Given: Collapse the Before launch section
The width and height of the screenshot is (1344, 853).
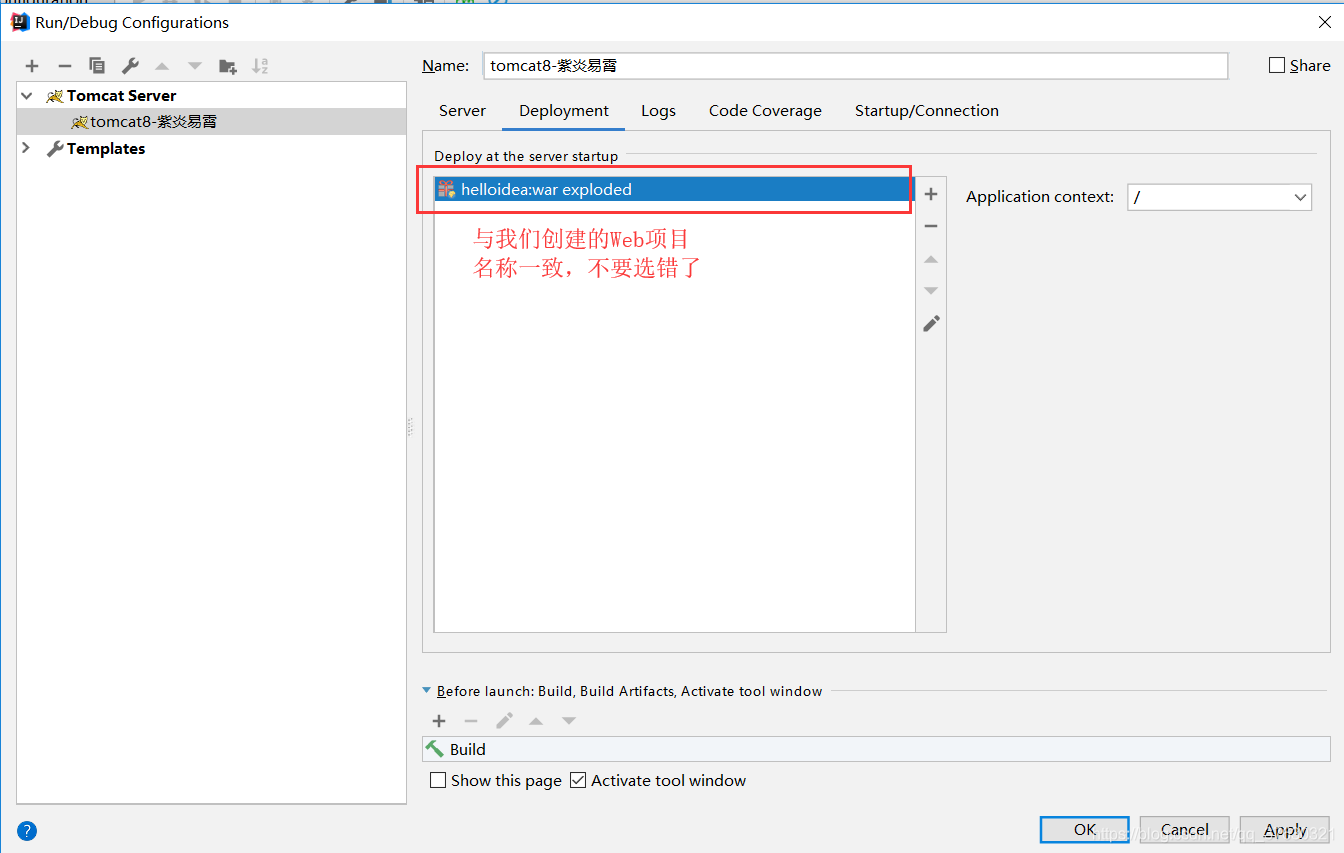Looking at the screenshot, I should 427,691.
